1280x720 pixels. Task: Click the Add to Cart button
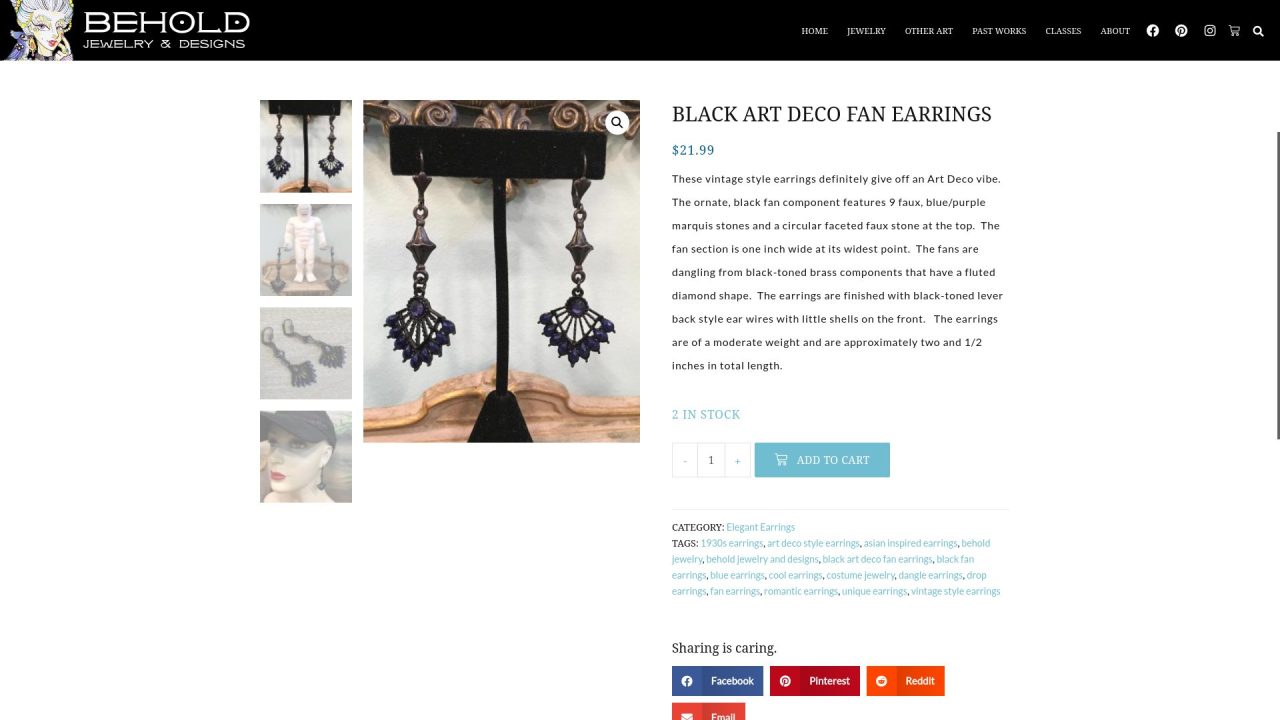click(x=822, y=460)
